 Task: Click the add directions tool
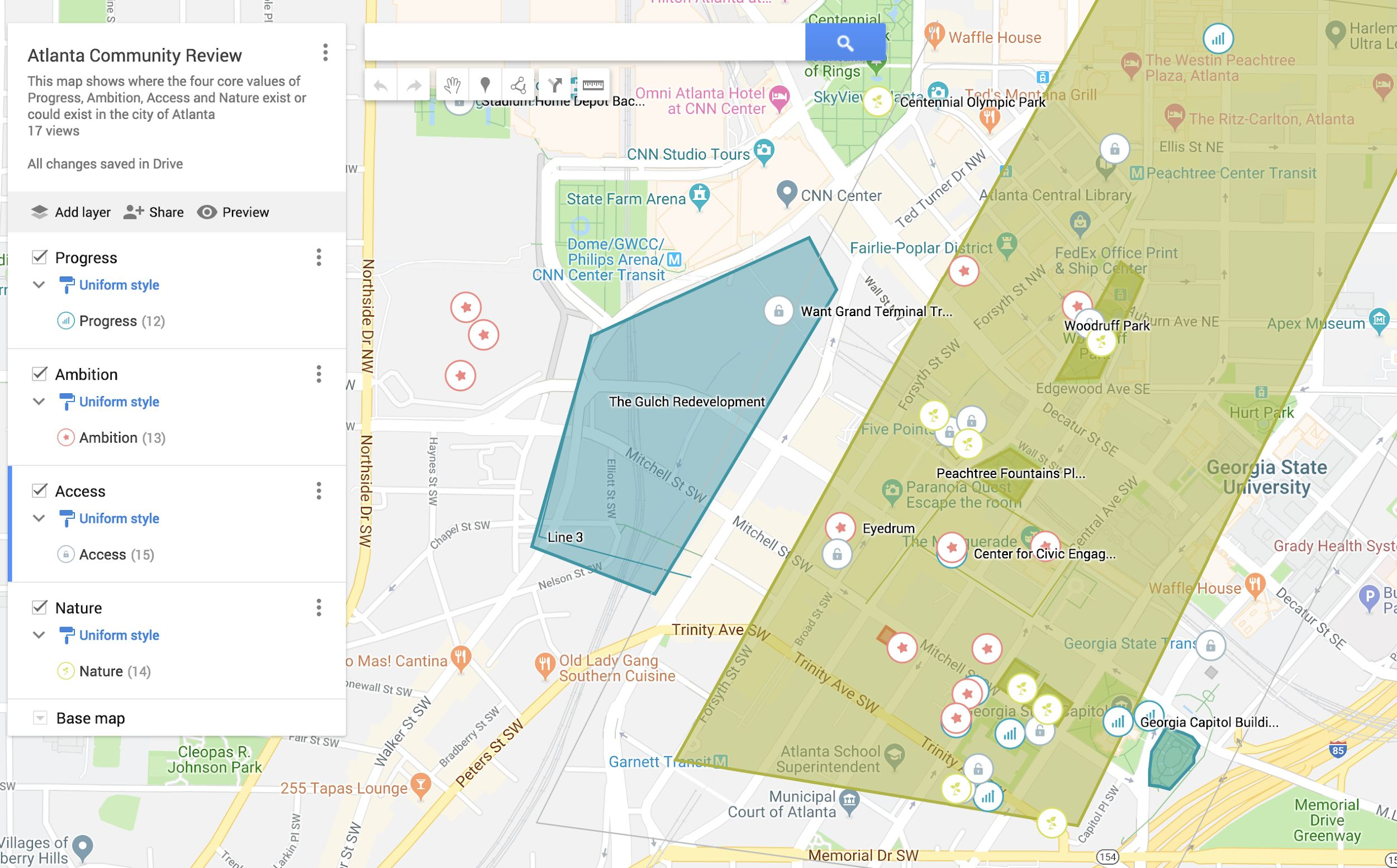tap(554, 85)
